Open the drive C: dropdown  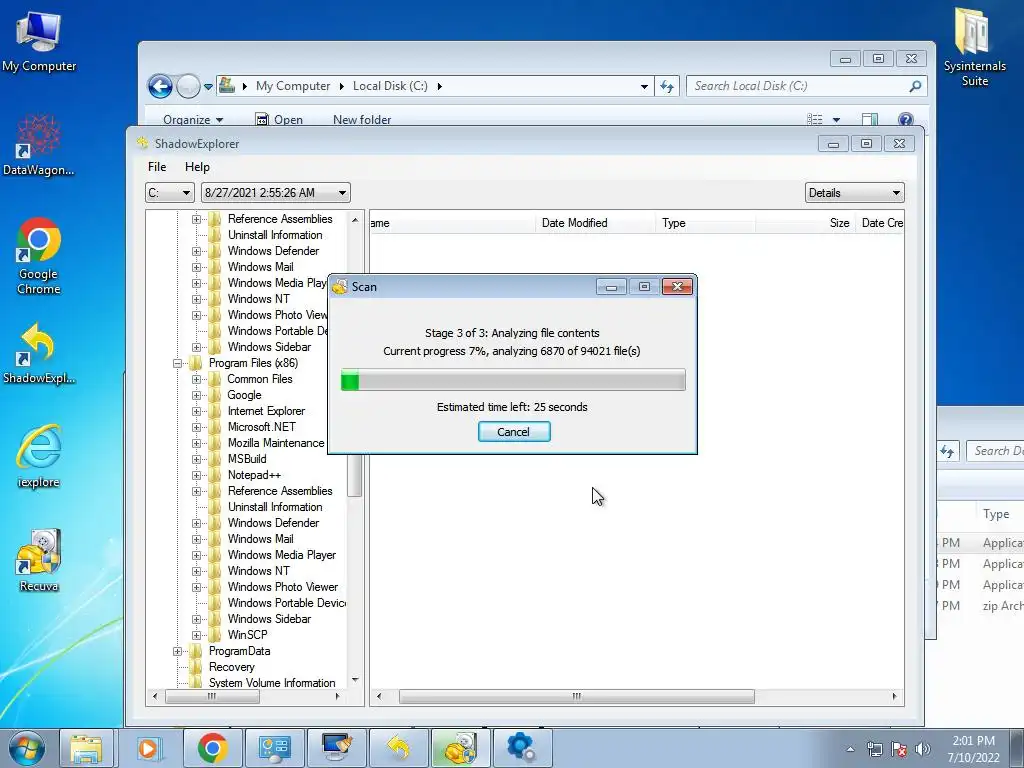point(169,193)
